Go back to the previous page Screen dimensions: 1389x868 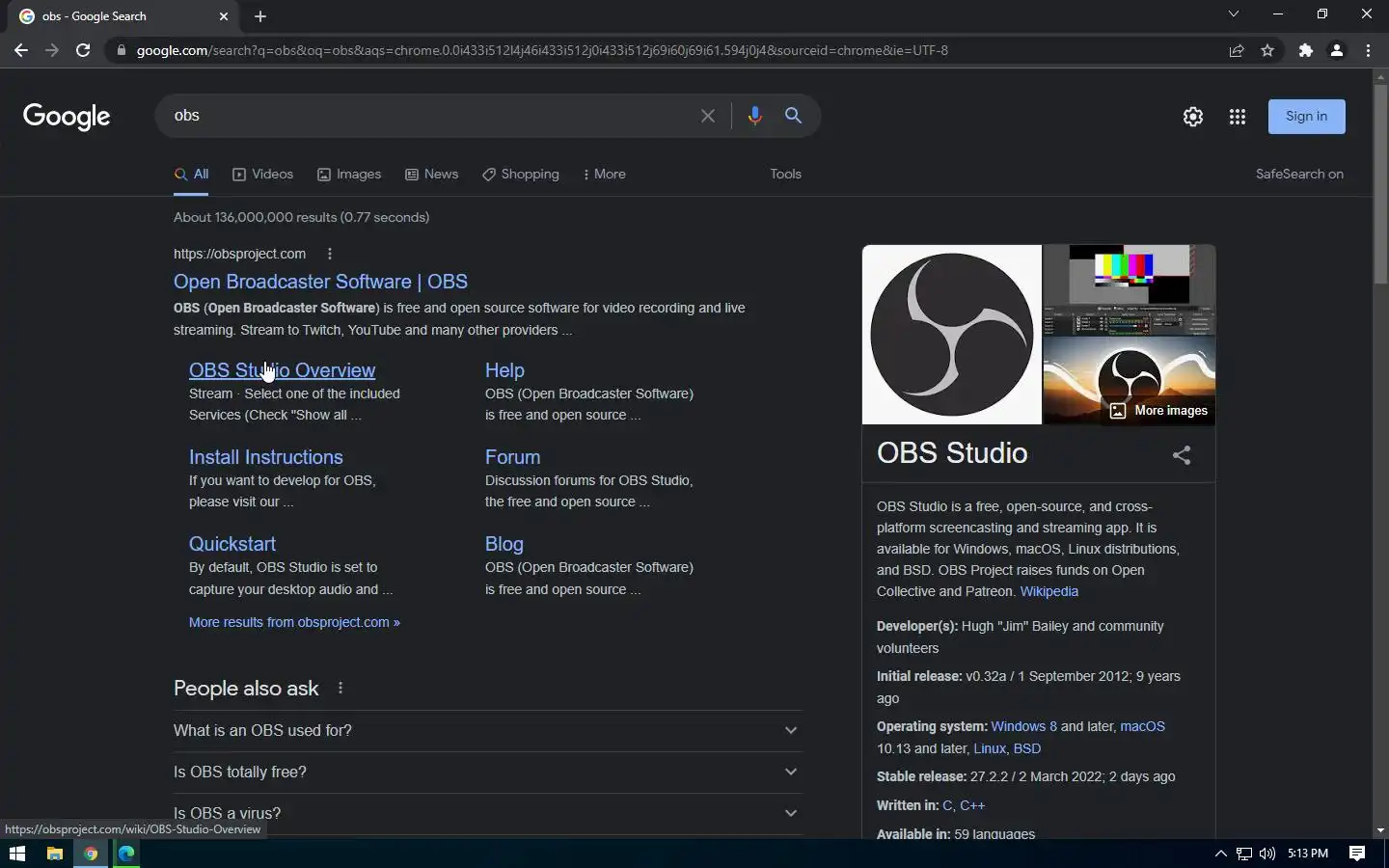(x=21, y=50)
